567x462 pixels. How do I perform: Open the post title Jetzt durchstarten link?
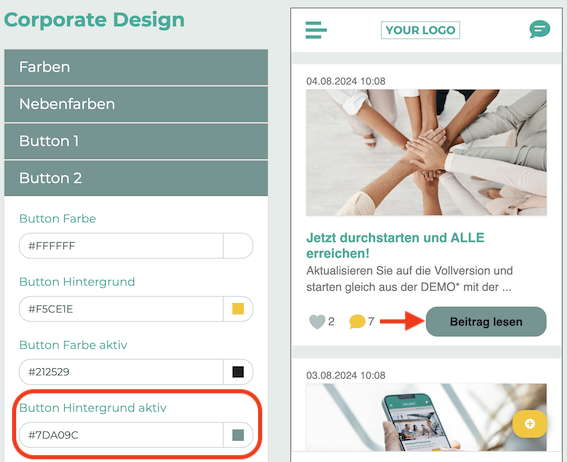[x=395, y=245]
